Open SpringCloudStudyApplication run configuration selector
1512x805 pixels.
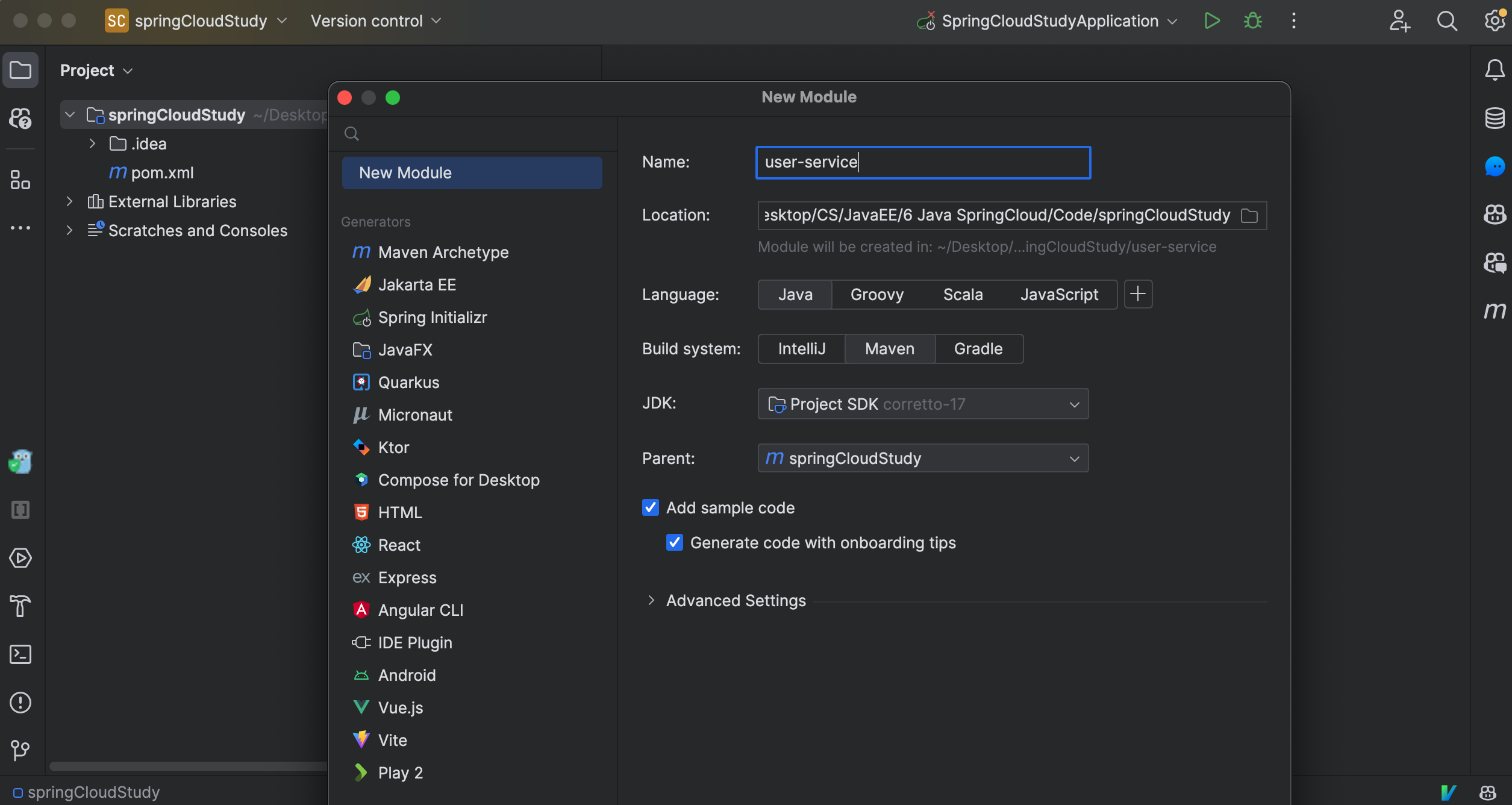tap(1047, 21)
